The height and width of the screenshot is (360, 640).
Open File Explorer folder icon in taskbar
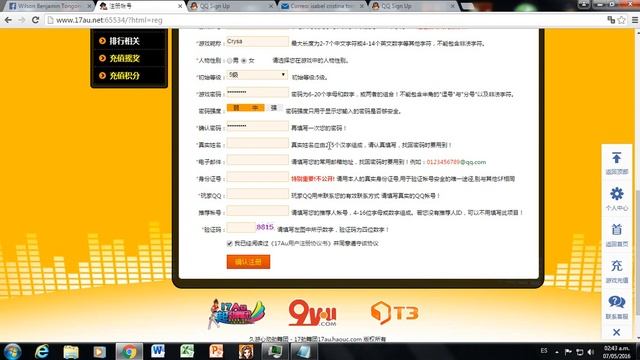(x=71, y=351)
